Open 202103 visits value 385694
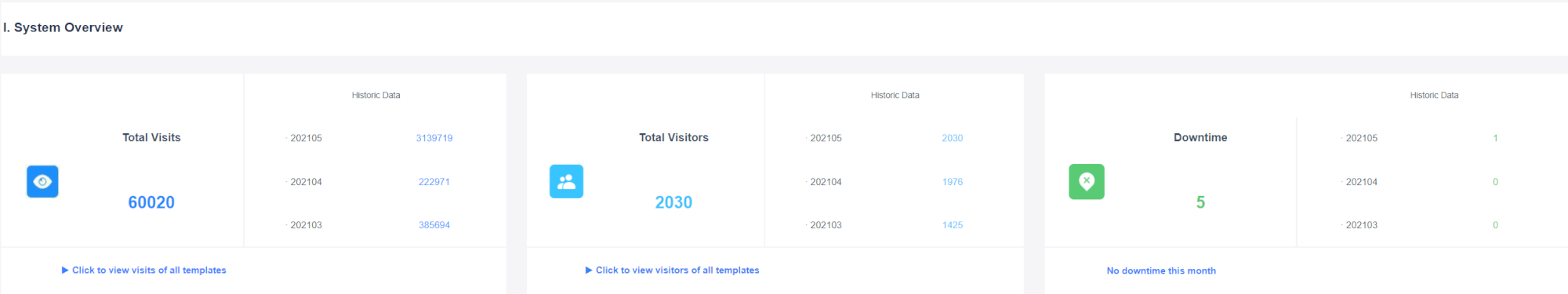1568x294 pixels. click(x=434, y=225)
